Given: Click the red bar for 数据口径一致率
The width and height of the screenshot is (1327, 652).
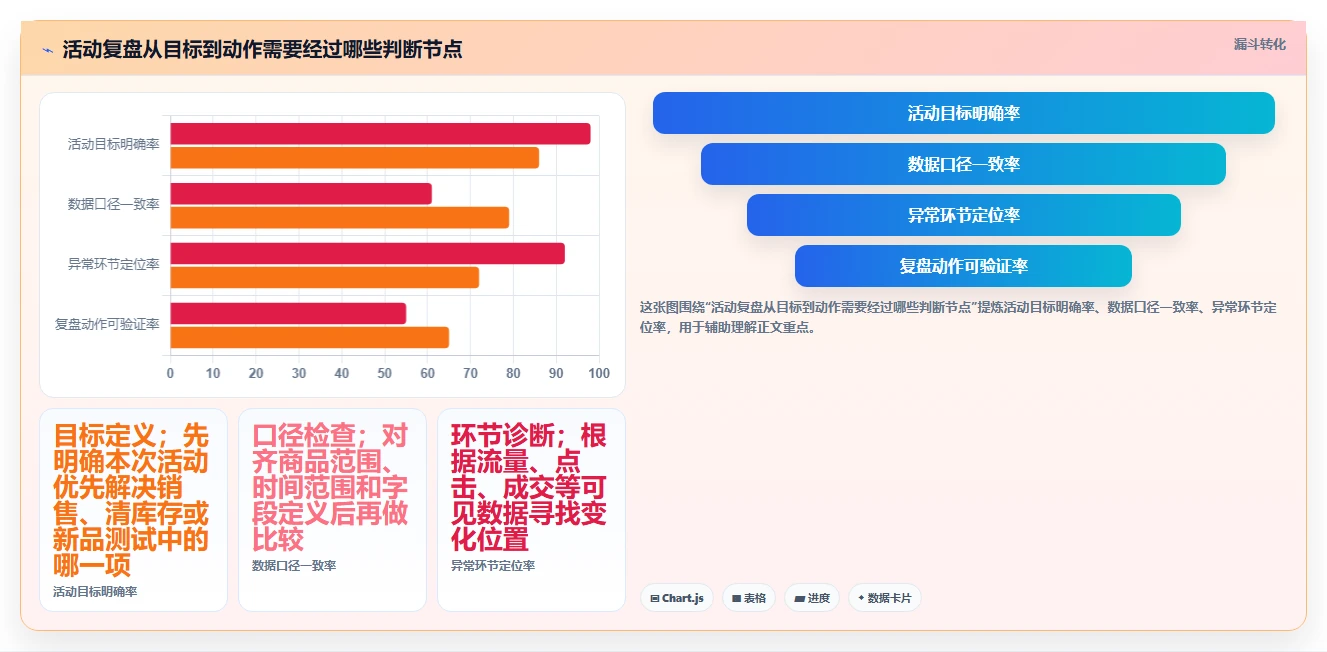Looking at the screenshot, I should (x=301, y=194).
